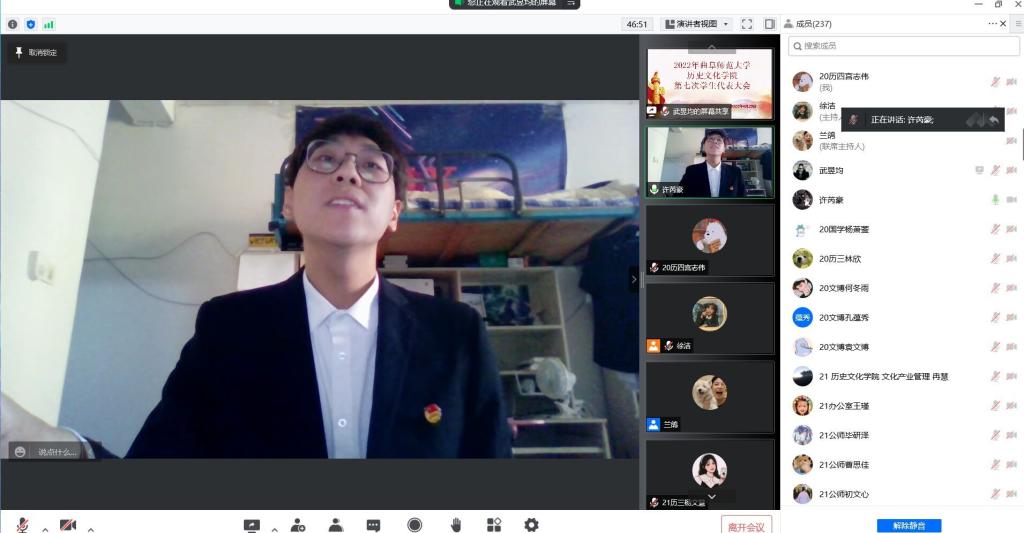Select member 武昱均 in the list
Image resolution: width=1024 pixels, height=533 pixels.
(x=831, y=170)
